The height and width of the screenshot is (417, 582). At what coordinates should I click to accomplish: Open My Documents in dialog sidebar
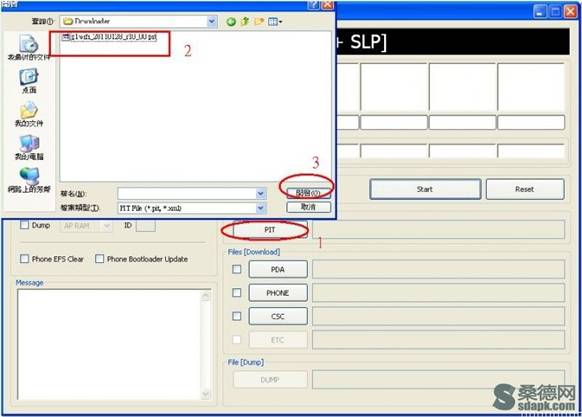click(29, 114)
